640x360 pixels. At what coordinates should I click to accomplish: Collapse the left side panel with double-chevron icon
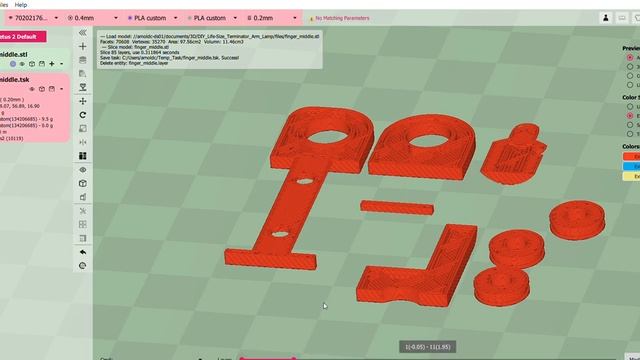pyautogui.click(x=82, y=33)
